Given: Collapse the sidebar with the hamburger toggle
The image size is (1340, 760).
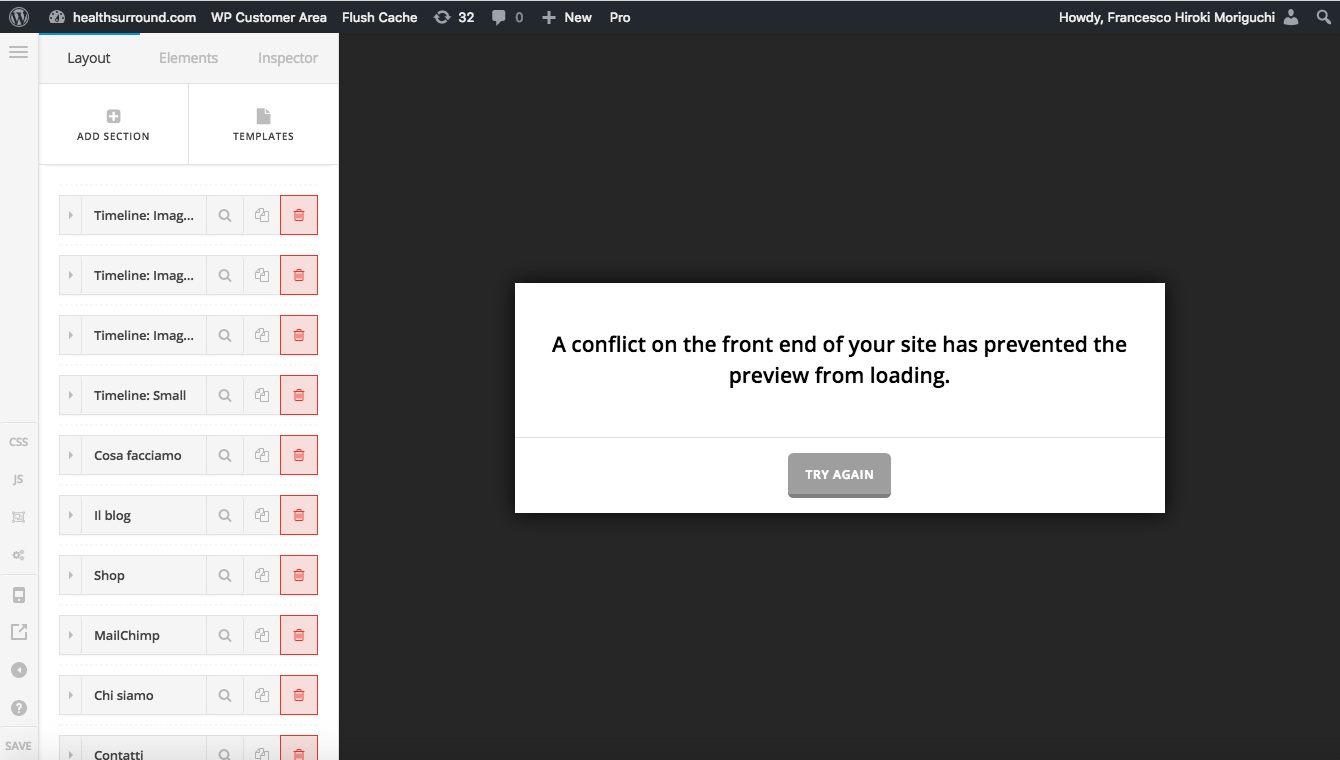Looking at the screenshot, I should tap(18, 52).
